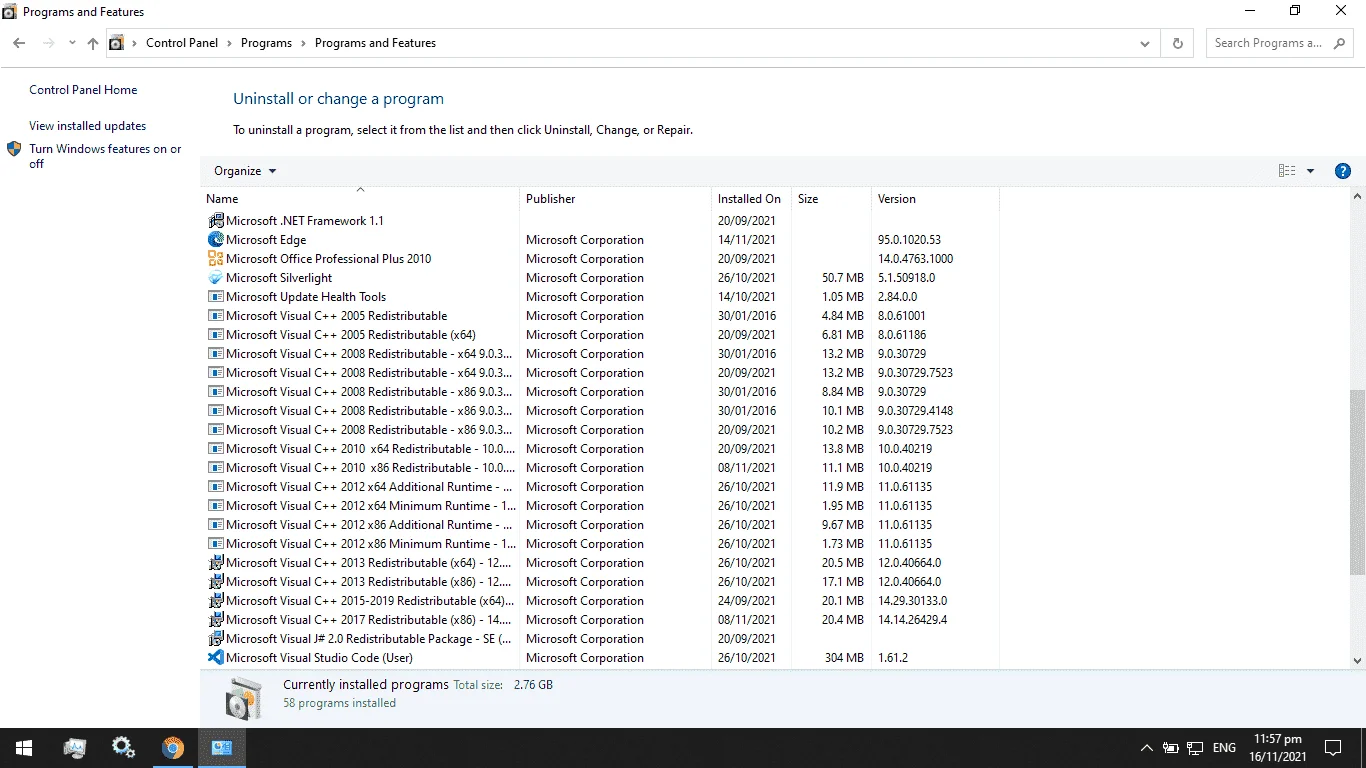Click the Microsoft Edge icon
The image size is (1366, 768).
click(x=215, y=240)
